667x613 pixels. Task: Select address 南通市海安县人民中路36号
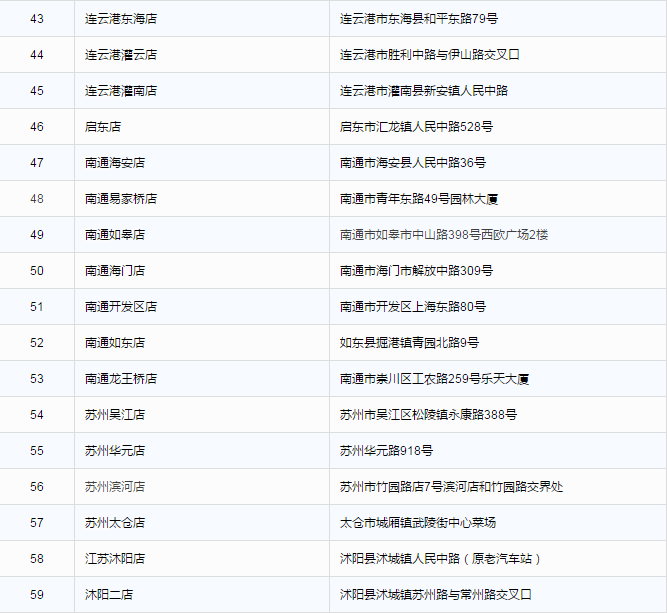413,163
